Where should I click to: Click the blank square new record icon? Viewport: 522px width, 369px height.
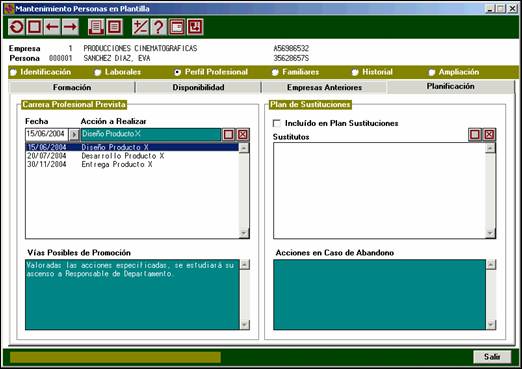click(34, 27)
